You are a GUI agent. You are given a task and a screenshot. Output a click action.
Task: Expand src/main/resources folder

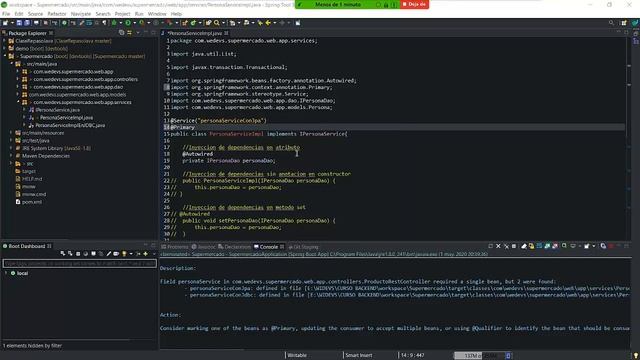11,133
